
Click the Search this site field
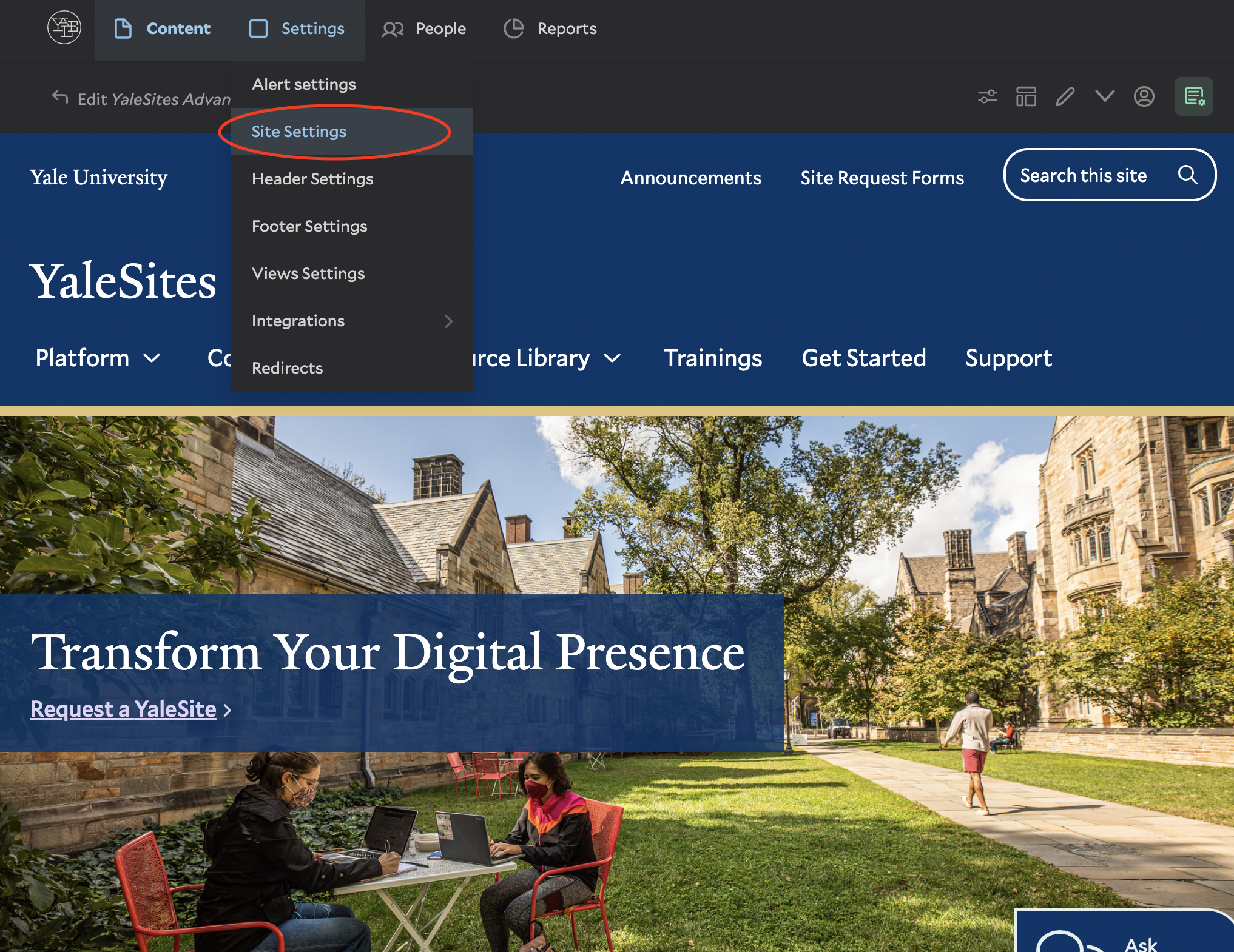click(x=1110, y=175)
